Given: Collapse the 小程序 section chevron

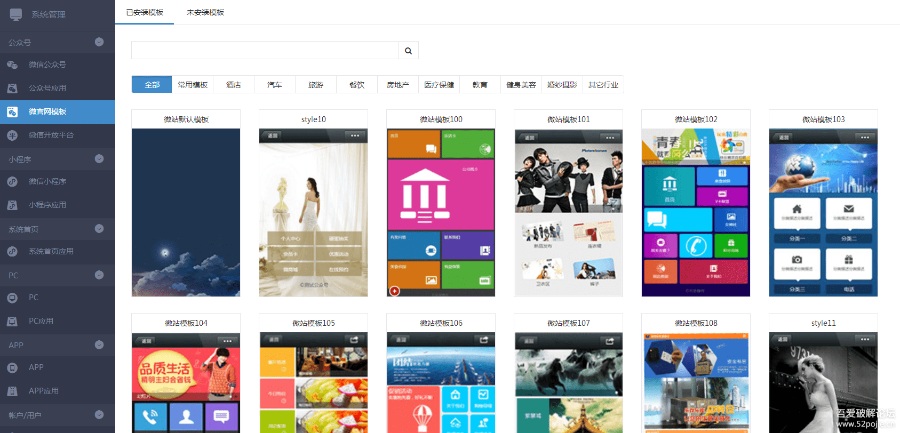Looking at the screenshot, I should [99, 158].
